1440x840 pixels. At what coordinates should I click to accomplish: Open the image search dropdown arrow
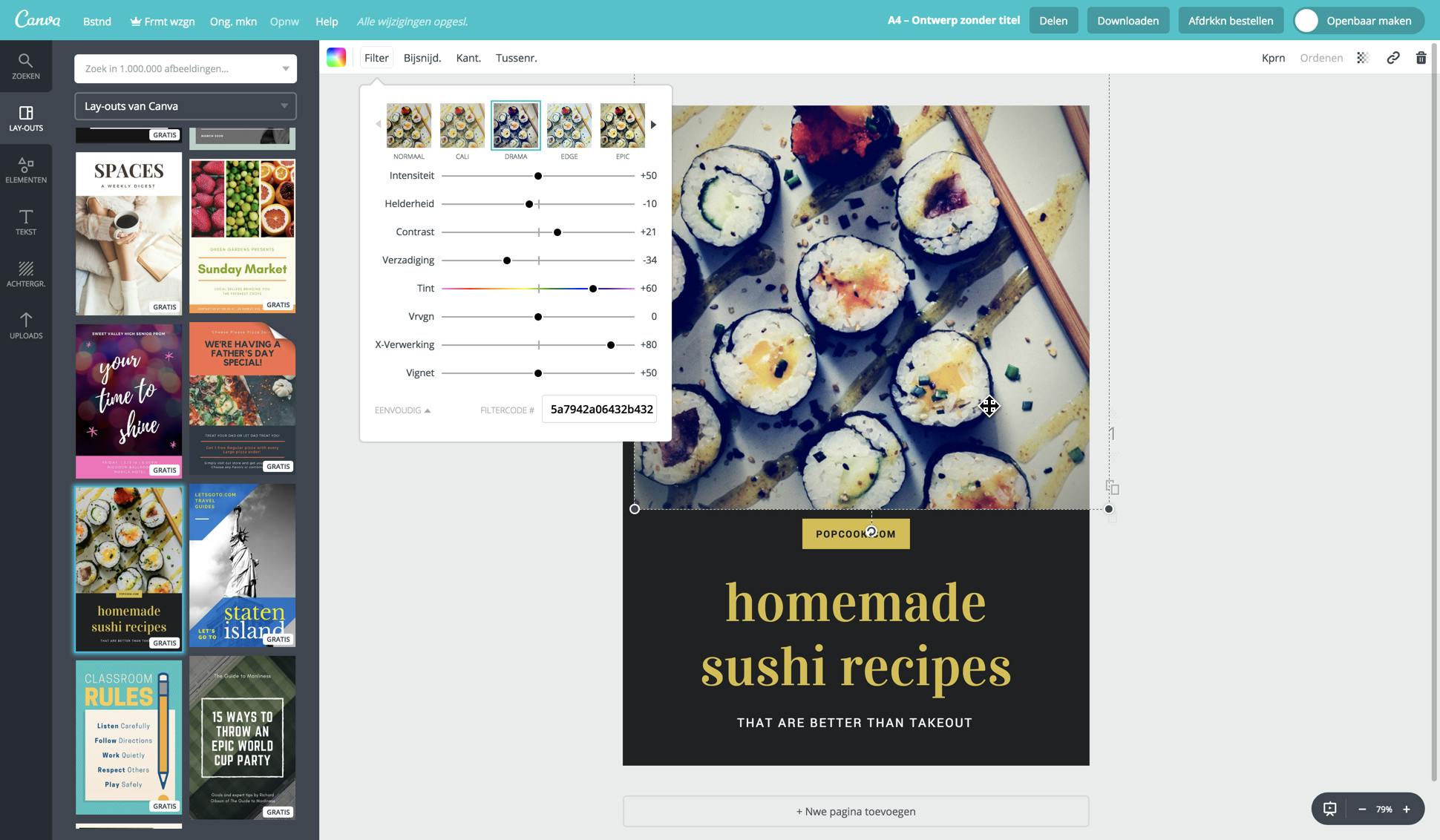pyautogui.click(x=285, y=69)
